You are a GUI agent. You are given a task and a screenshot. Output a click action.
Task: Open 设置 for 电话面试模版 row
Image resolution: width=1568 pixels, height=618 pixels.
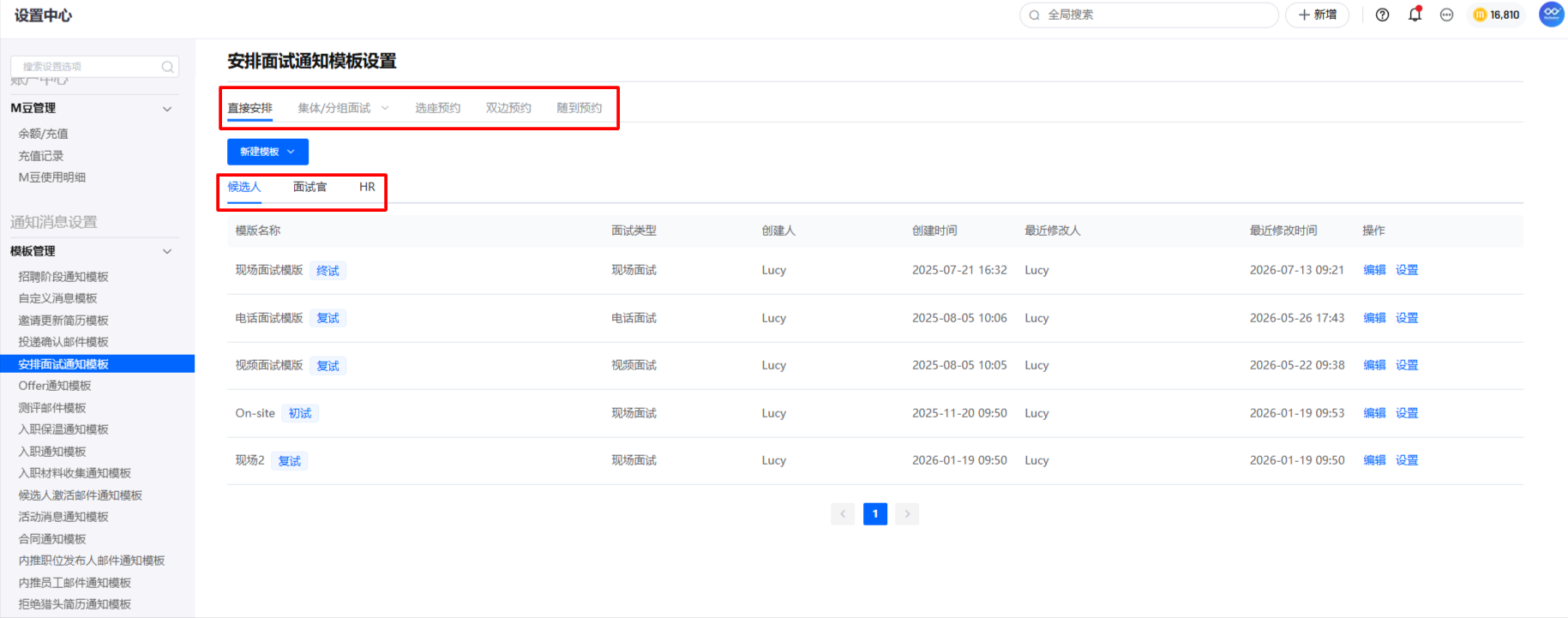(1407, 318)
